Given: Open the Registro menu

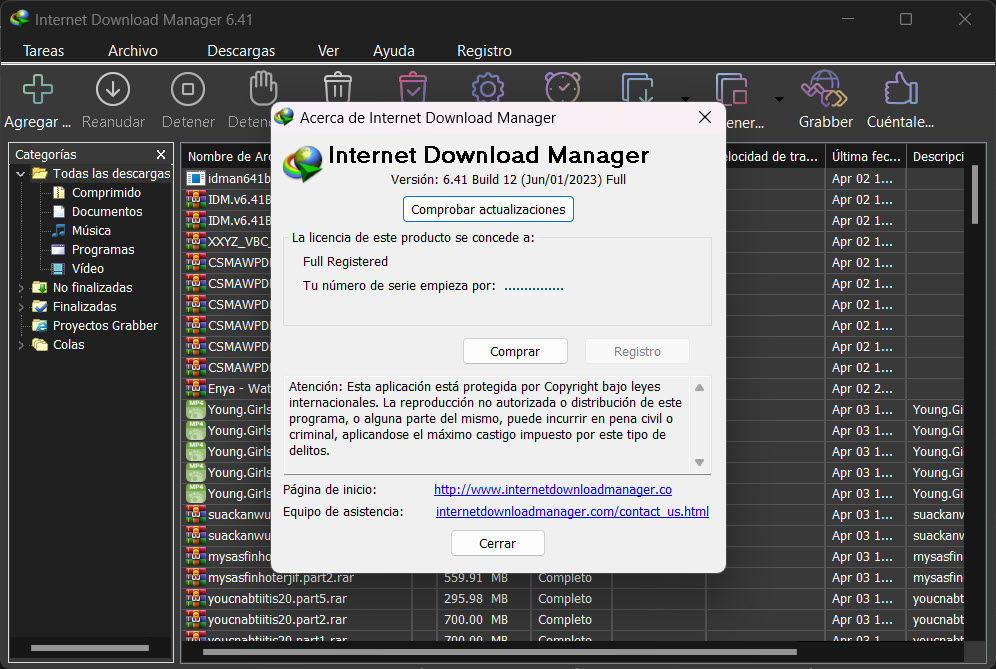Looking at the screenshot, I should tap(484, 51).
